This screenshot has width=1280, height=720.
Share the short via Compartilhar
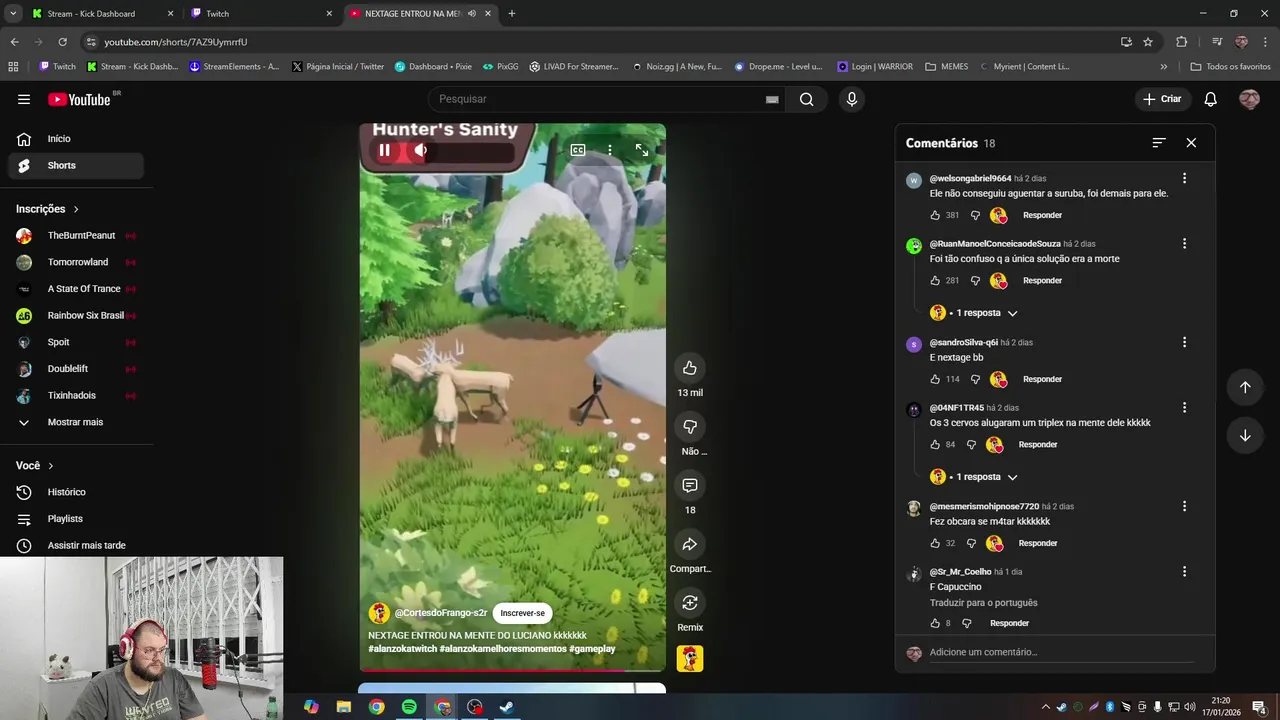[690, 544]
